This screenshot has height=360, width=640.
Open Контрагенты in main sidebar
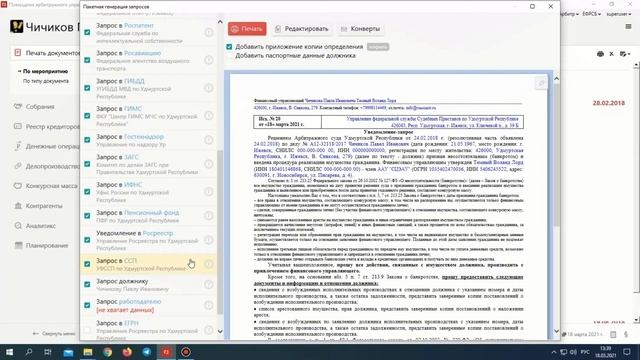click(x=38, y=206)
